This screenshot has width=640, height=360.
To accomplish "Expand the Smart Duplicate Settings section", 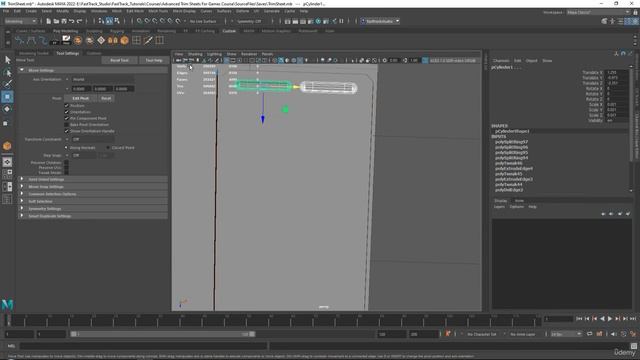I will point(93,216).
